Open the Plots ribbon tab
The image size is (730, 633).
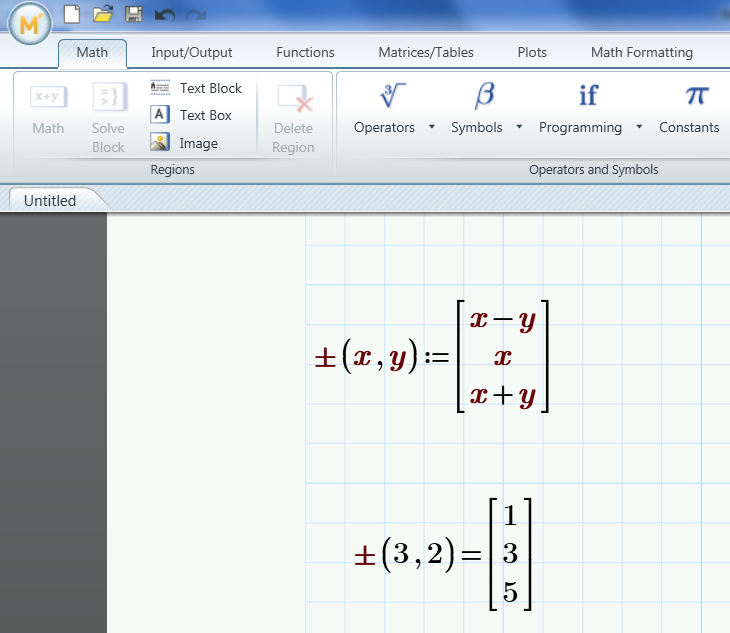[532, 52]
